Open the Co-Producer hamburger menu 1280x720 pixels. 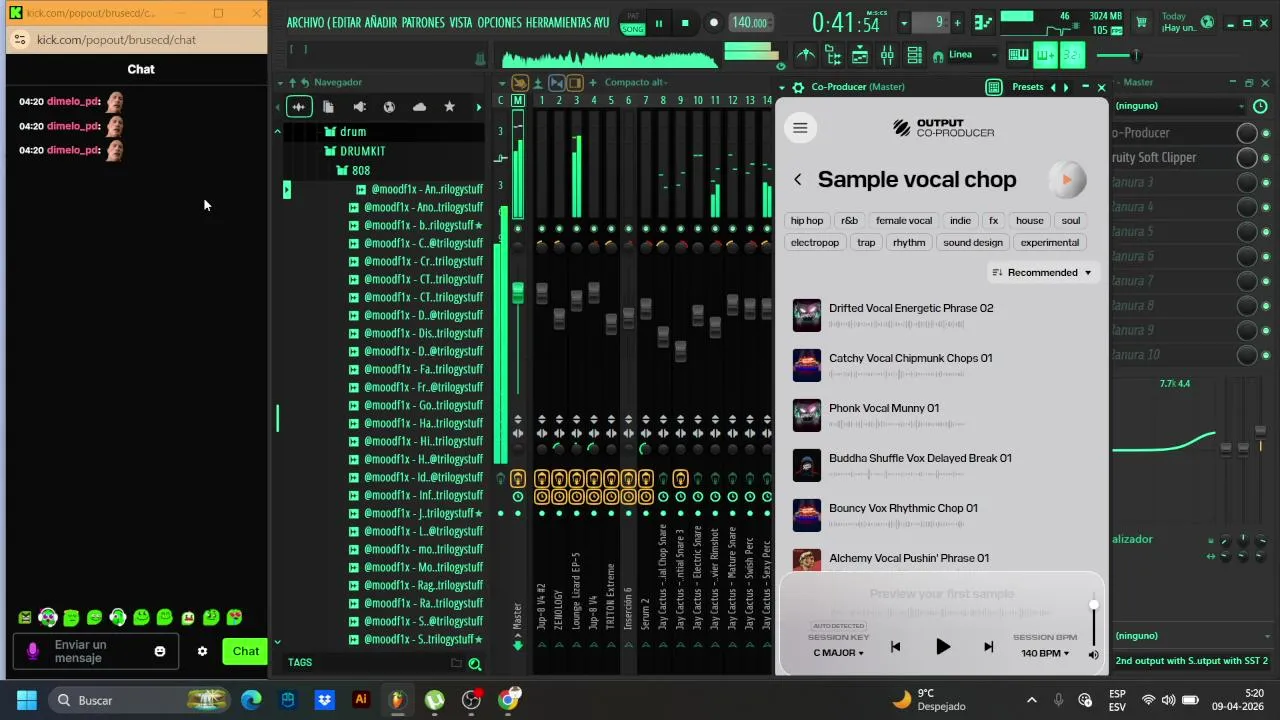tap(799, 127)
